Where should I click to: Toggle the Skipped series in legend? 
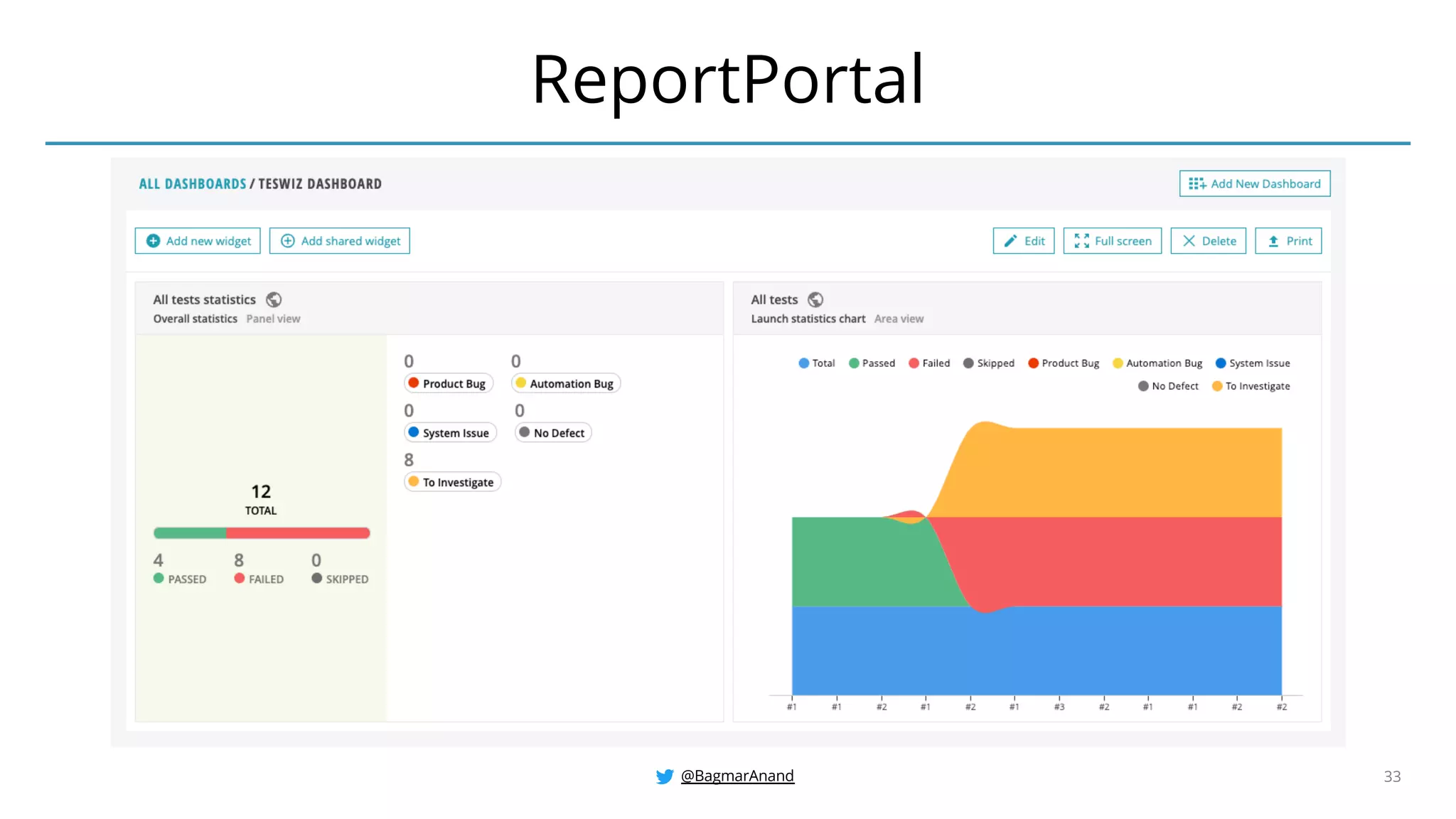point(989,363)
